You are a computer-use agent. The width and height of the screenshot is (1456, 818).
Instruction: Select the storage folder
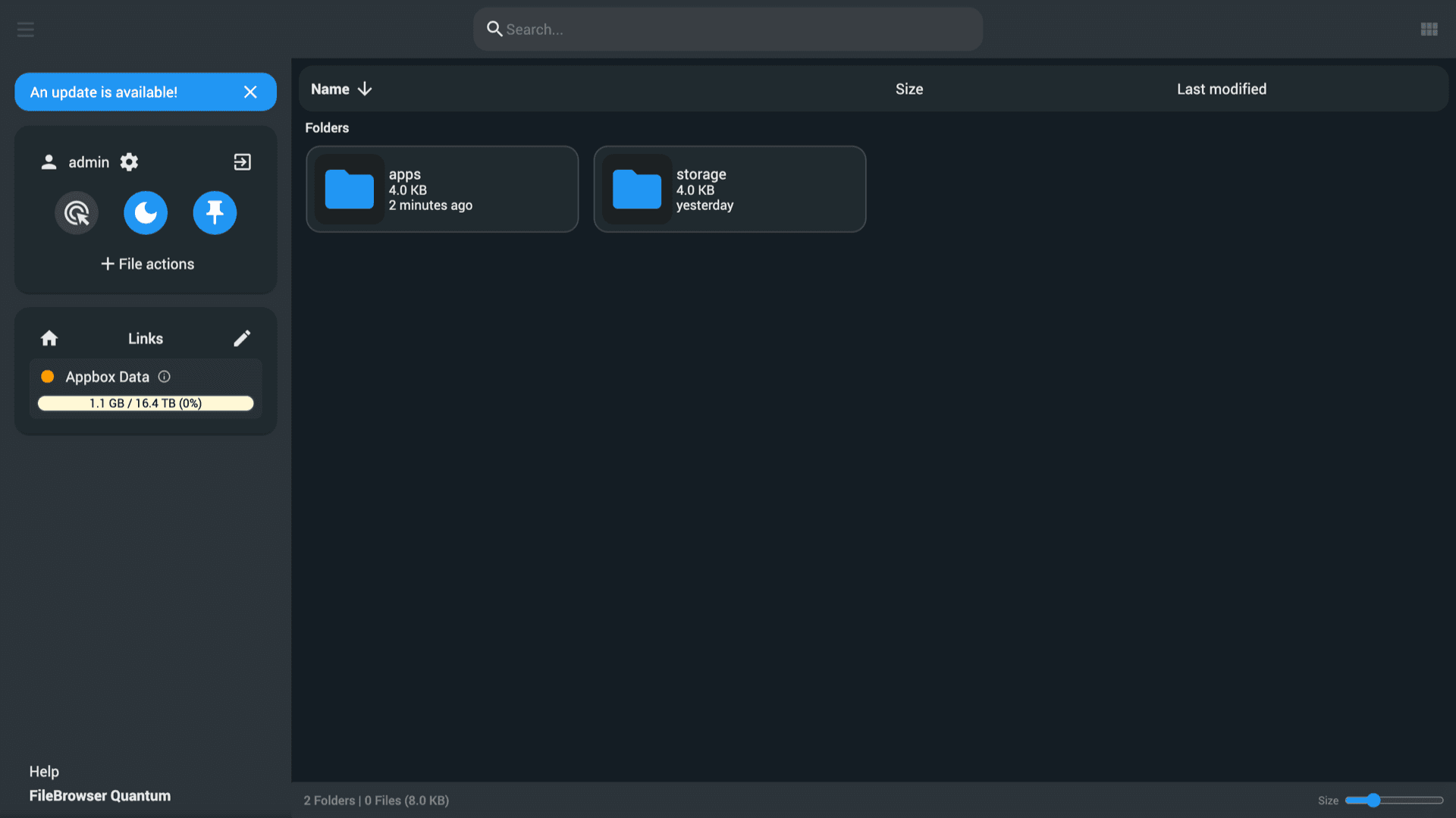click(x=730, y=189)
